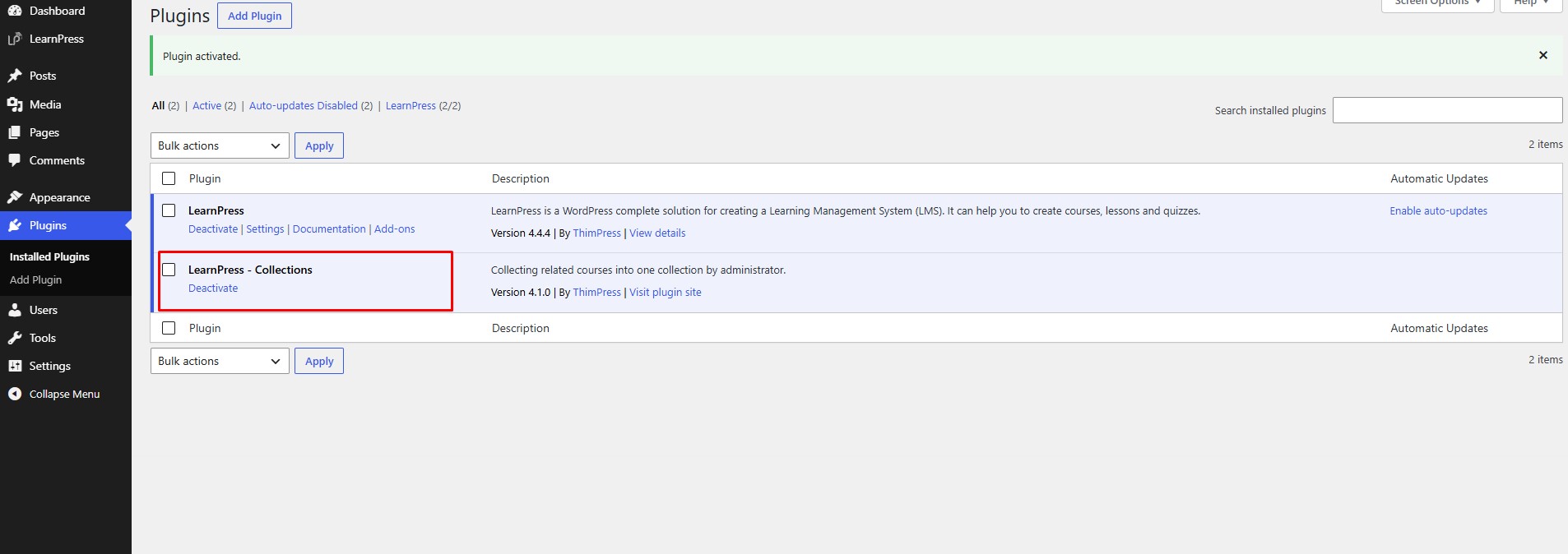Filter by Auto-updates Disabled
The height and width of the screenshot is (554, 1568).
click(304, 105)
